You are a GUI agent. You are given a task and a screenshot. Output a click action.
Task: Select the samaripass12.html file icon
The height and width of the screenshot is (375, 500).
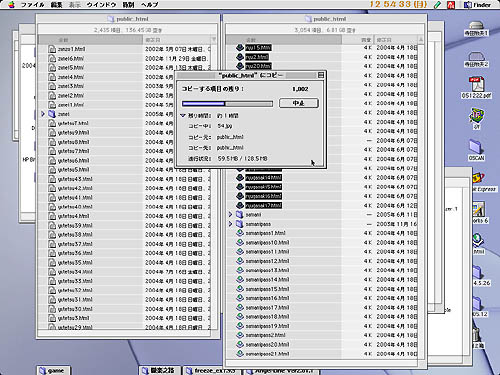click(x=240, y=261)
